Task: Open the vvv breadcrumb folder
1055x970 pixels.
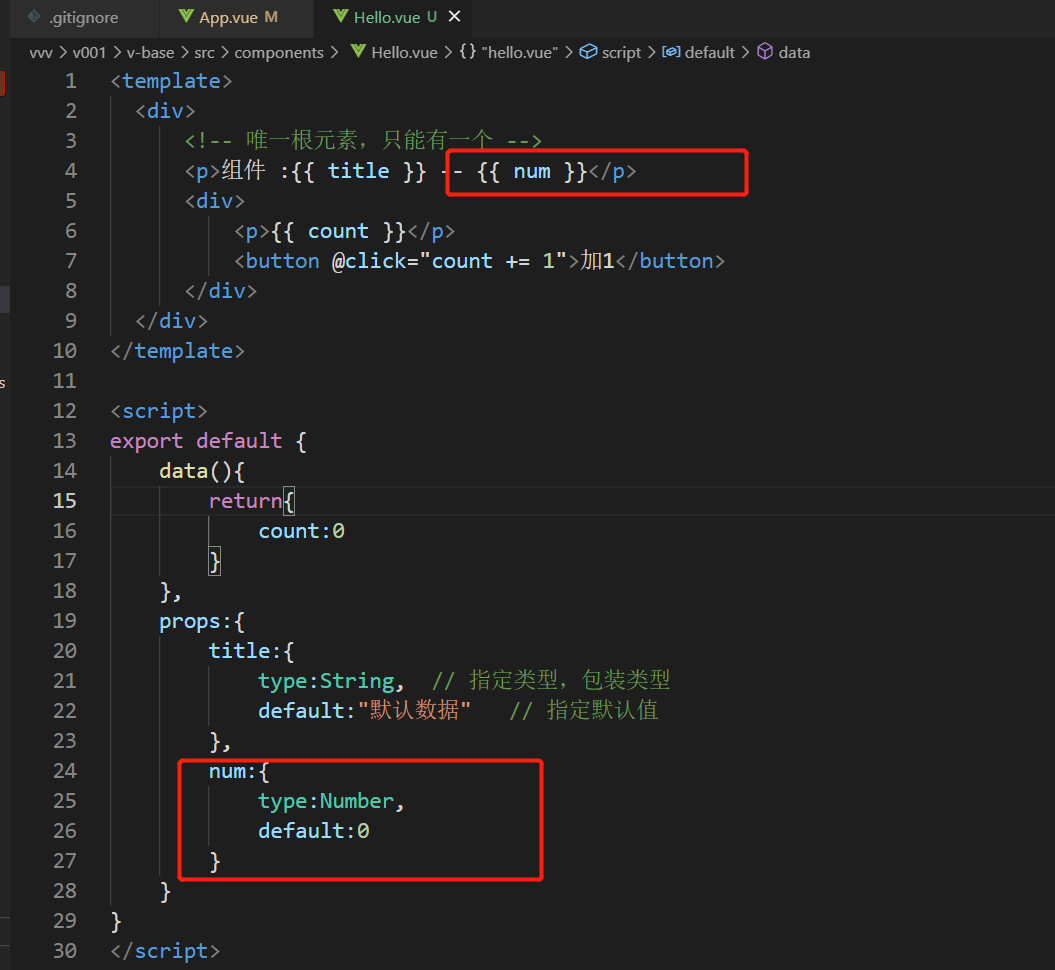Action: click(41, 52)
